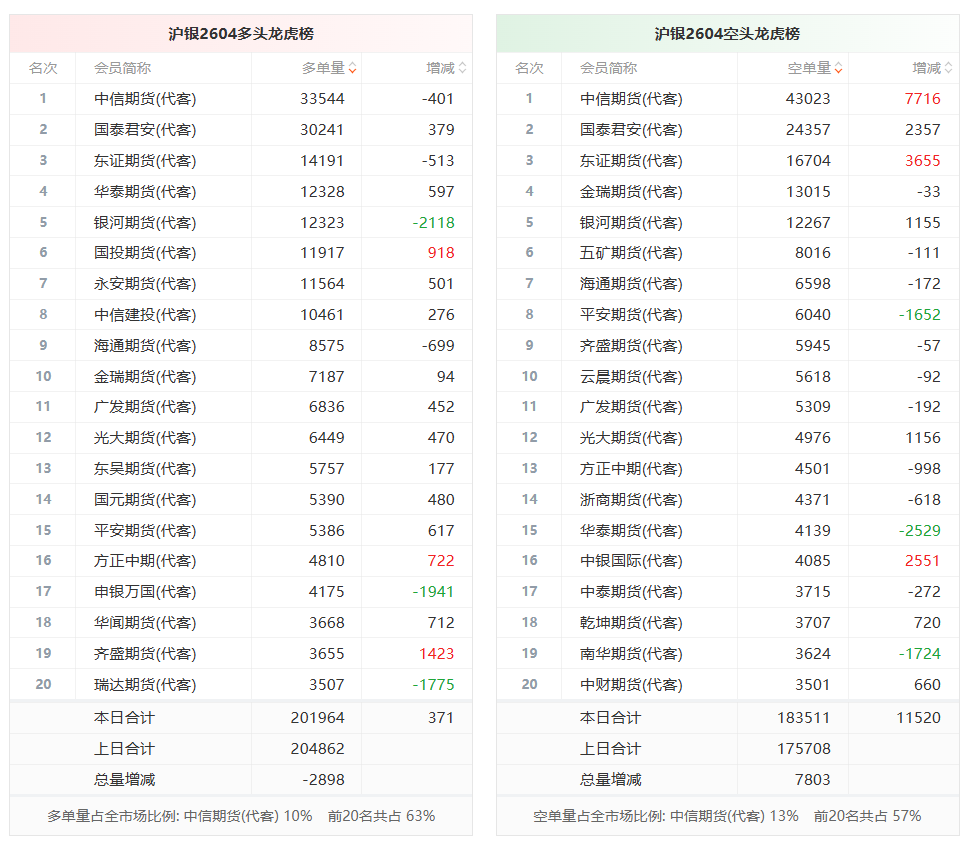Screen dimensions: 968x846
Task: Click total change value 7803
Action: tap(812, 779)
